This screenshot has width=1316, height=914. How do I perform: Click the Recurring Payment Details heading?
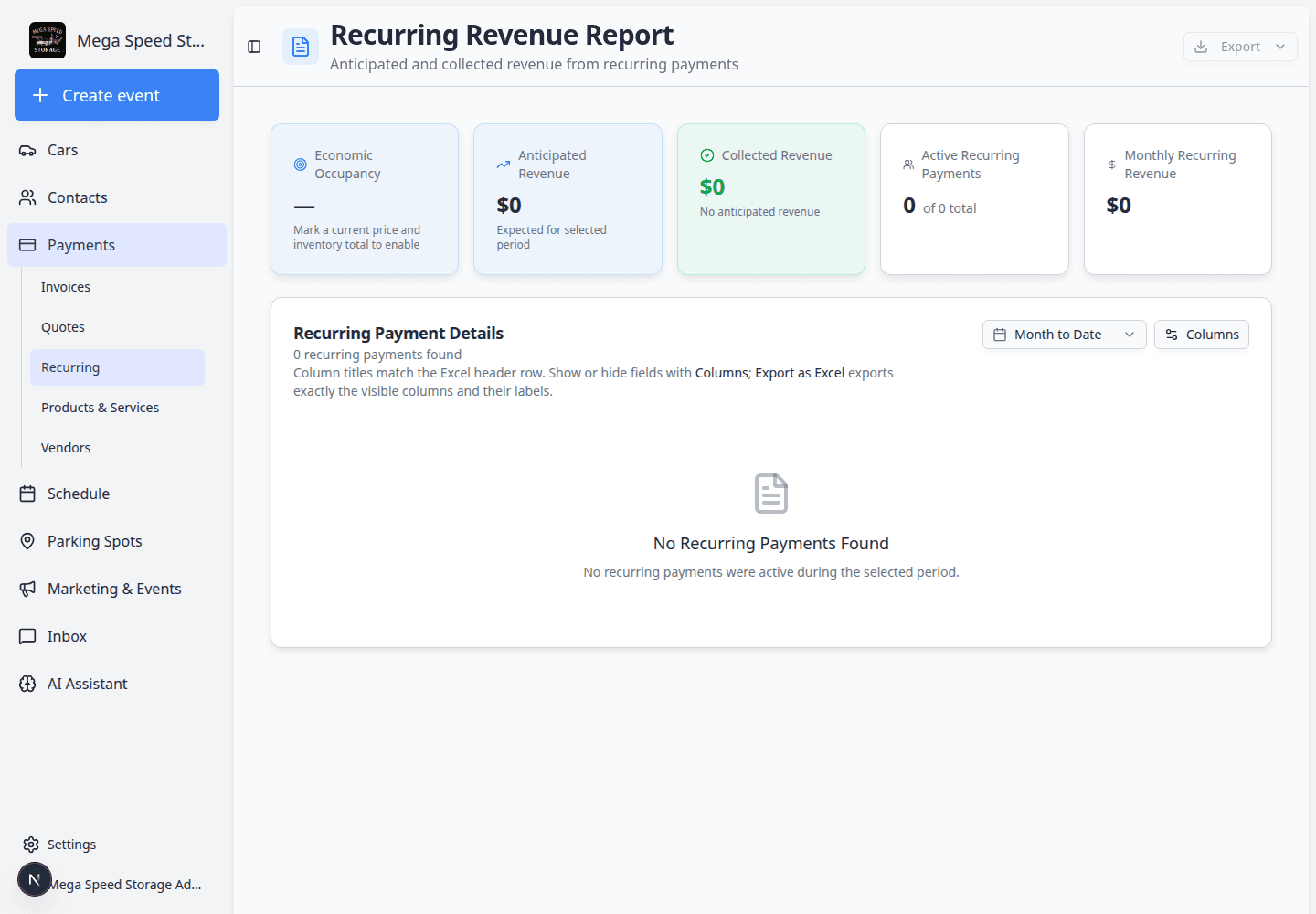pos(398,334)
